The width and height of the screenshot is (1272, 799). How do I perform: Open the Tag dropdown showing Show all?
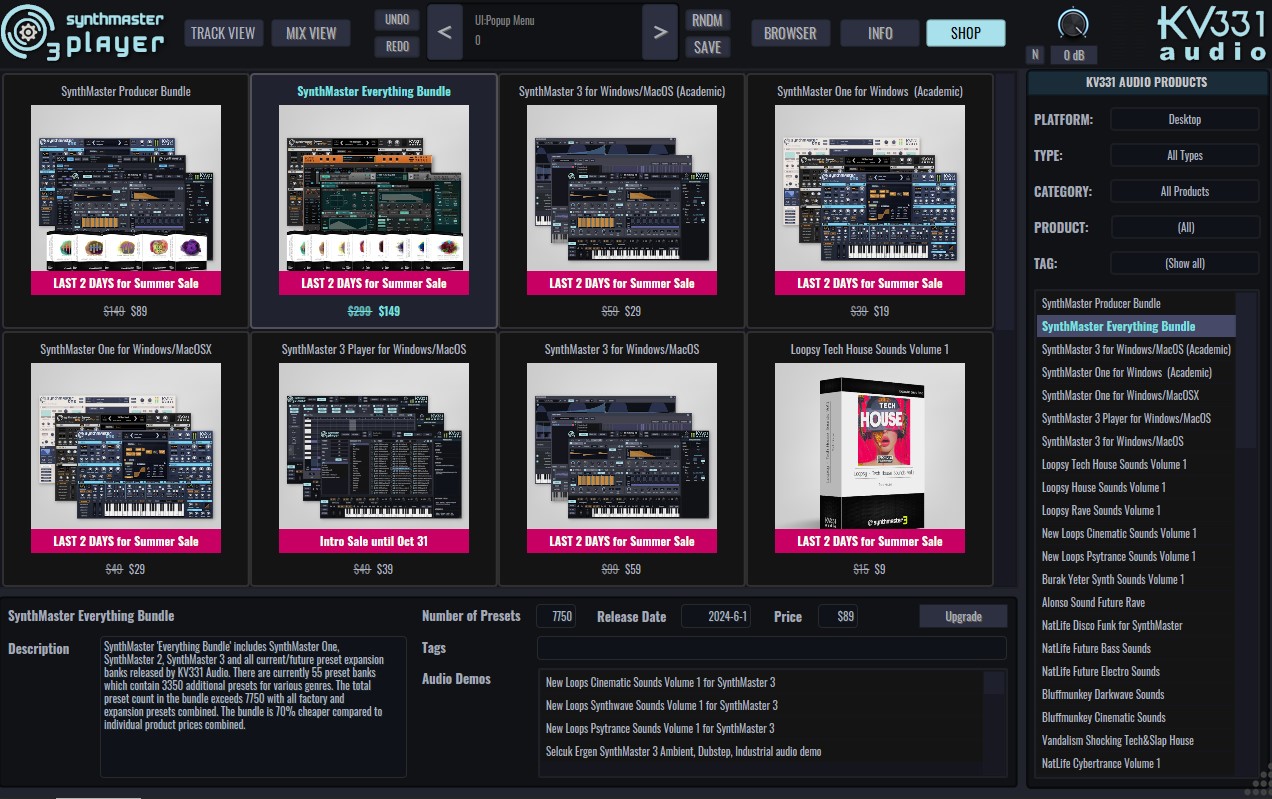coord(1184,264)
